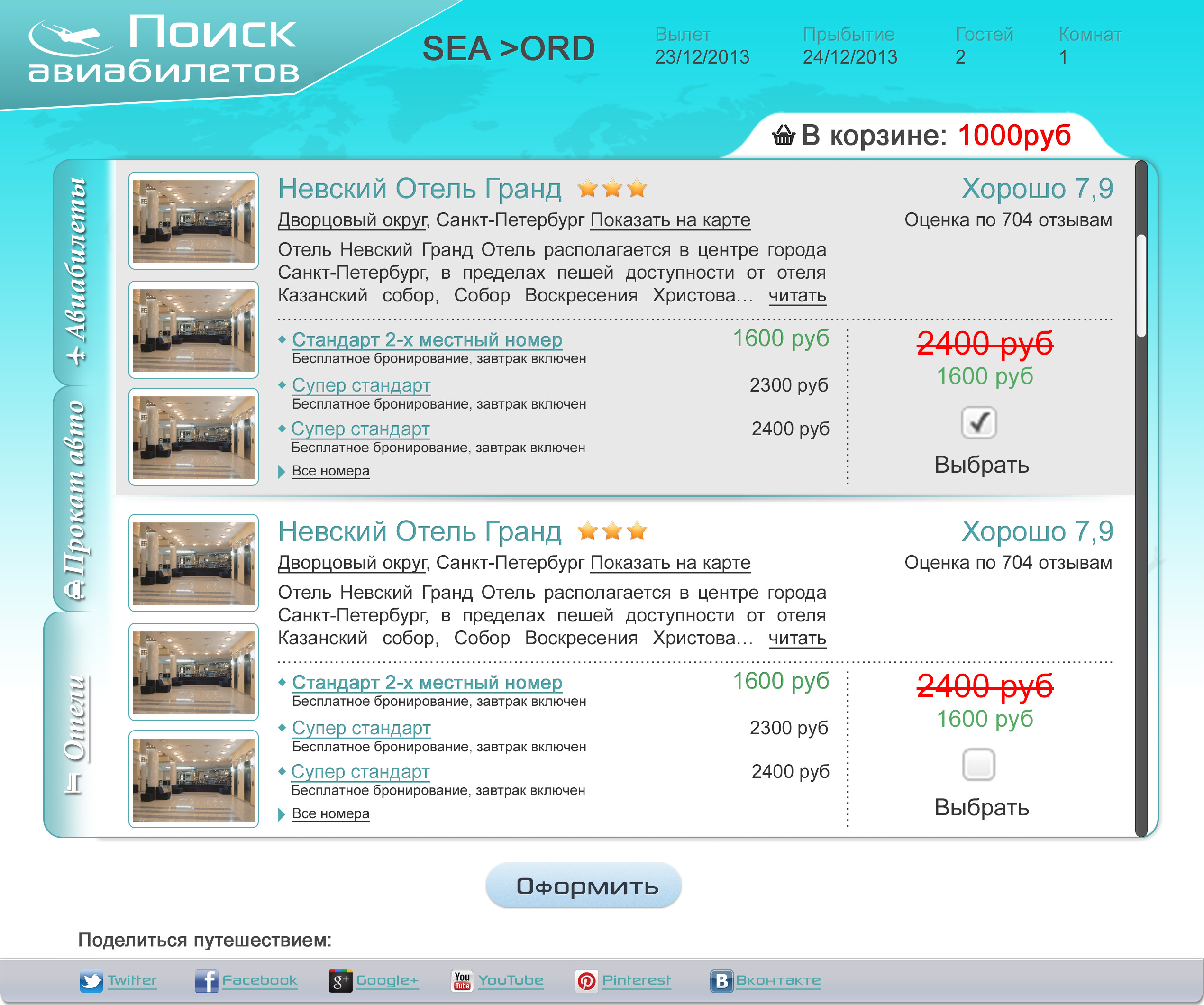The image size is (1204, 1005).
Task: Check the second hotel's Выбрать checkbox
Action: pyautogui.click(x=979, y=765)
